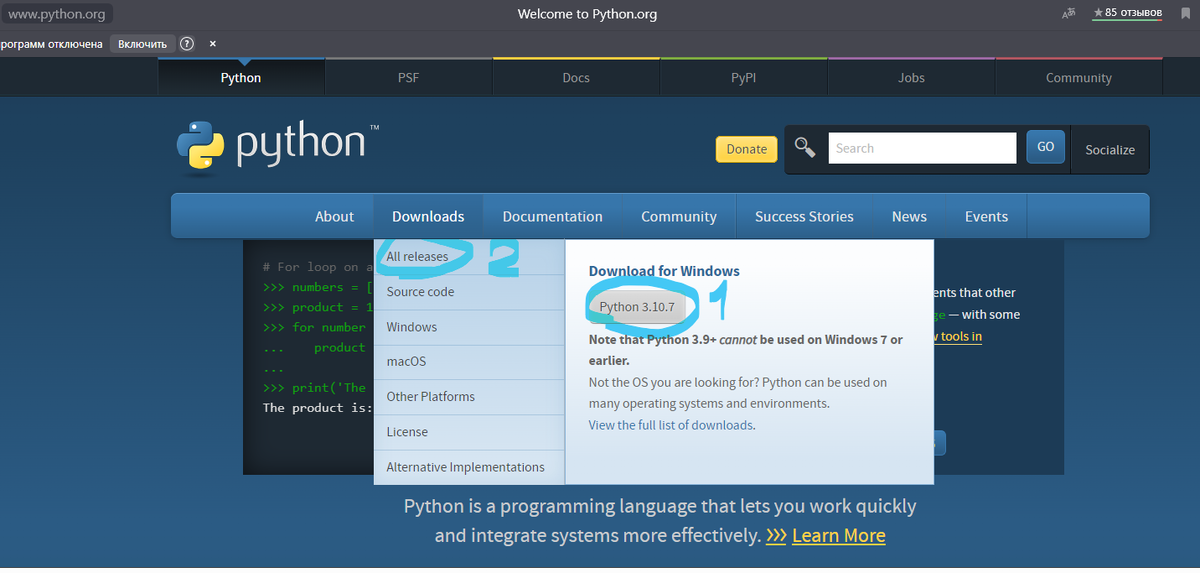The width and height of the screenshot is (1200, 573).
Task: Switch to the Community top tab
Action: pos(1079,77)
